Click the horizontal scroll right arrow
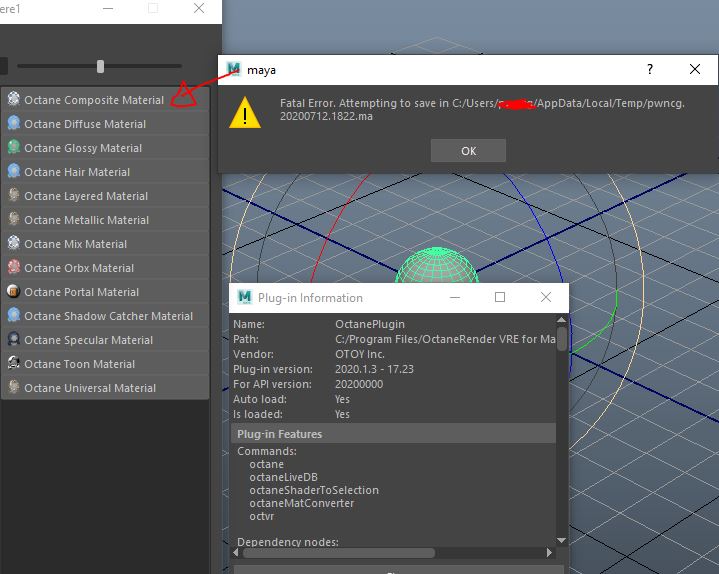Image resolution: width=719 pixels, height=574 pixels. click(549, 553)
